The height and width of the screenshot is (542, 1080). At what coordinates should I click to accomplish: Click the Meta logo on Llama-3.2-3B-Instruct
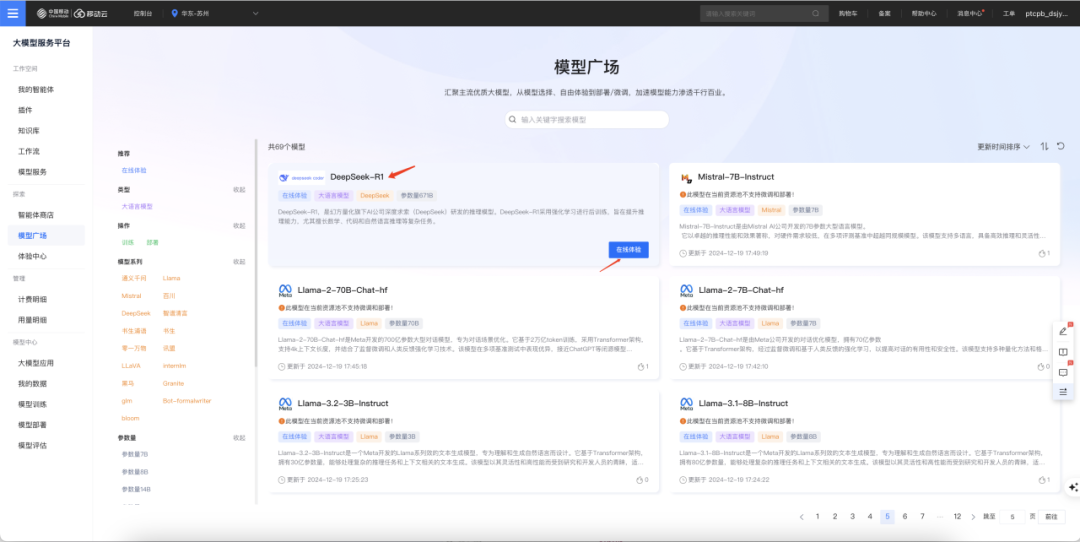coord(285,403)
